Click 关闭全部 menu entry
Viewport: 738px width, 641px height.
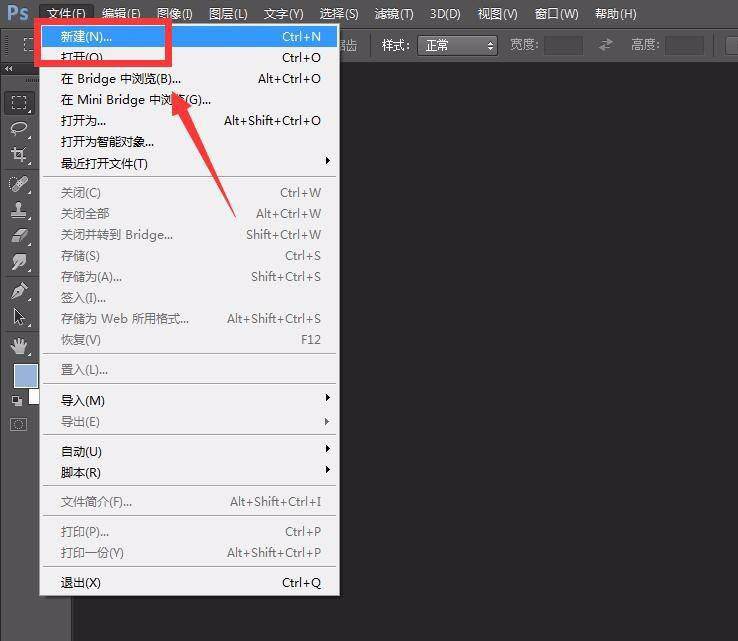click(190, 214)
